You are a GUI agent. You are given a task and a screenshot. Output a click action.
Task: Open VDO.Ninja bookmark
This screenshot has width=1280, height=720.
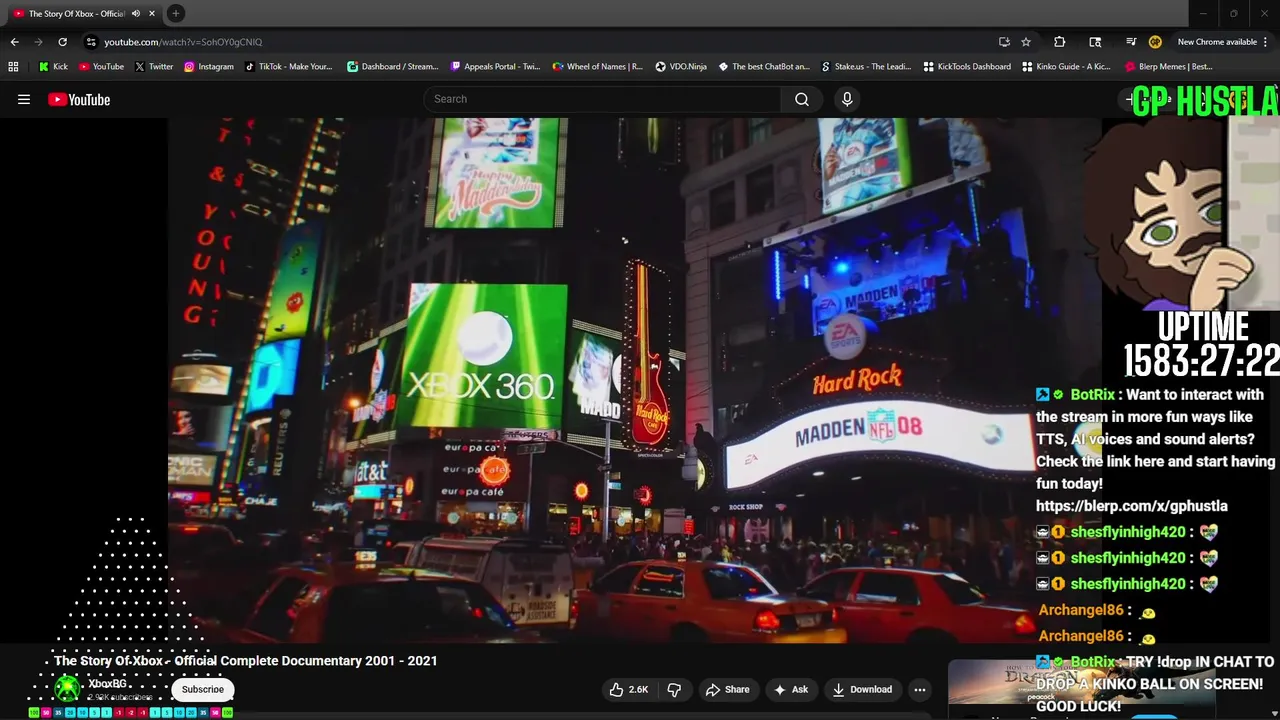(x=681, y=67)
